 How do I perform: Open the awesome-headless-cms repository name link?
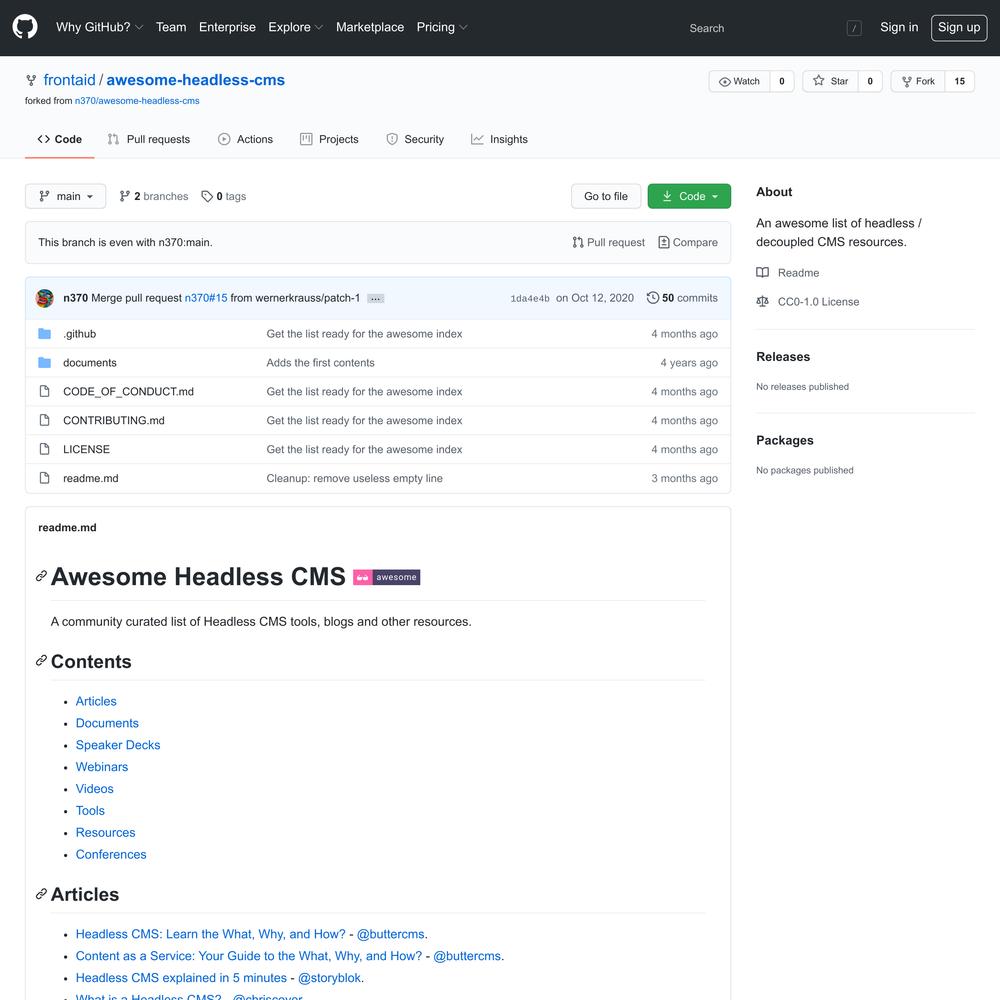tap(196, 80)
